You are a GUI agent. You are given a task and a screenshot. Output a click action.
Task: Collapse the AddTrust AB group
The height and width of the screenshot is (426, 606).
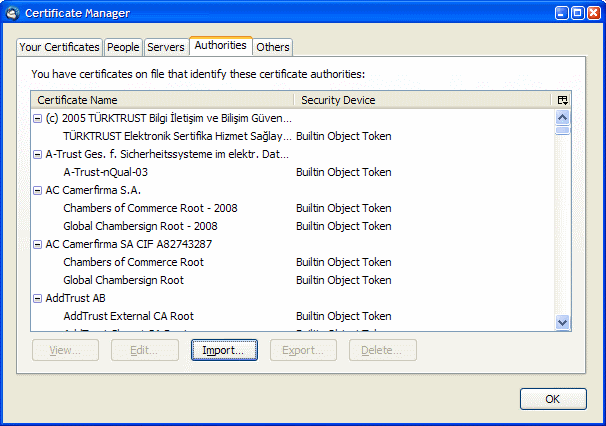point(37,298)
